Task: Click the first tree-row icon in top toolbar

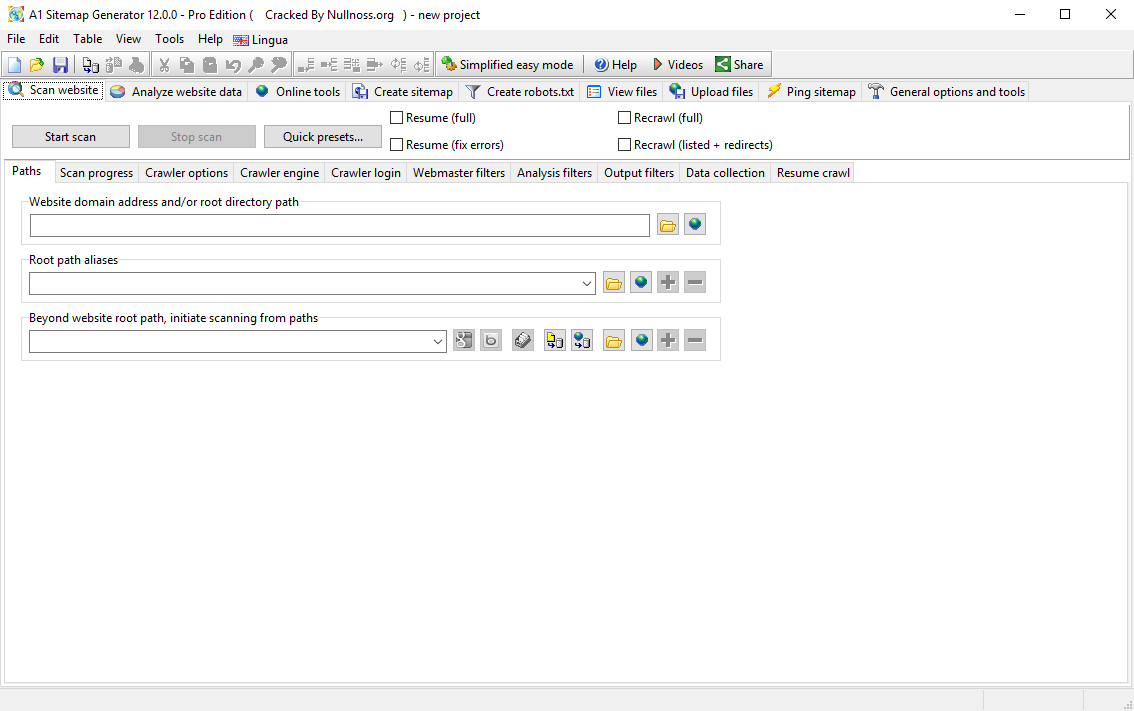Action: pos(306,65)
